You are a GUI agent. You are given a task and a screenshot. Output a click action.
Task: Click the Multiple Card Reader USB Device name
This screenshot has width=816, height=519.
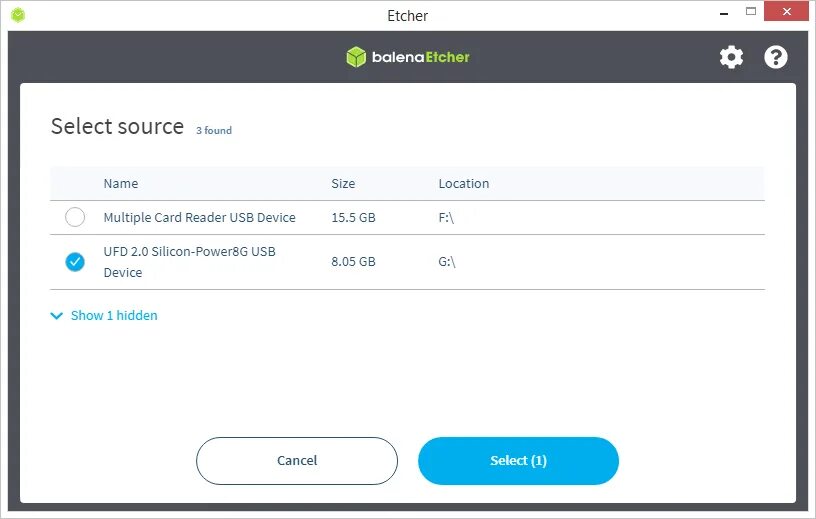(x=200, y=217)
